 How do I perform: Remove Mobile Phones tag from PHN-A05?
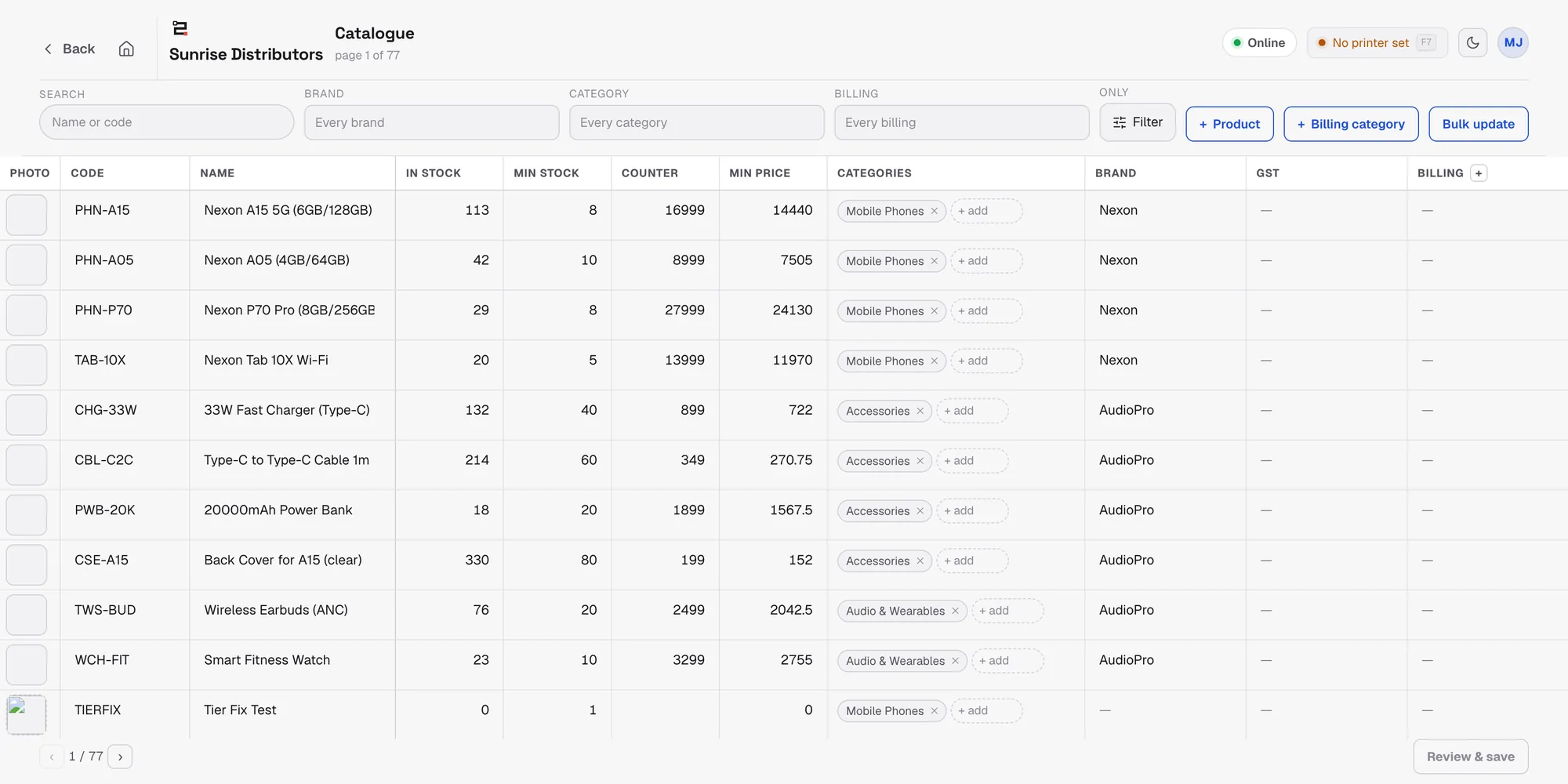click(934, 261)
